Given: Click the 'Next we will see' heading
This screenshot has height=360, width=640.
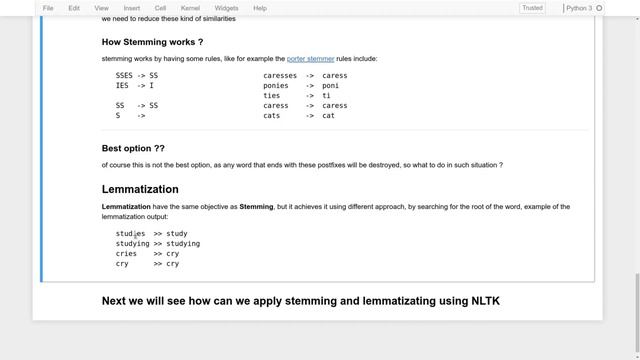Looking at the screenshot, I should [300, 301].
